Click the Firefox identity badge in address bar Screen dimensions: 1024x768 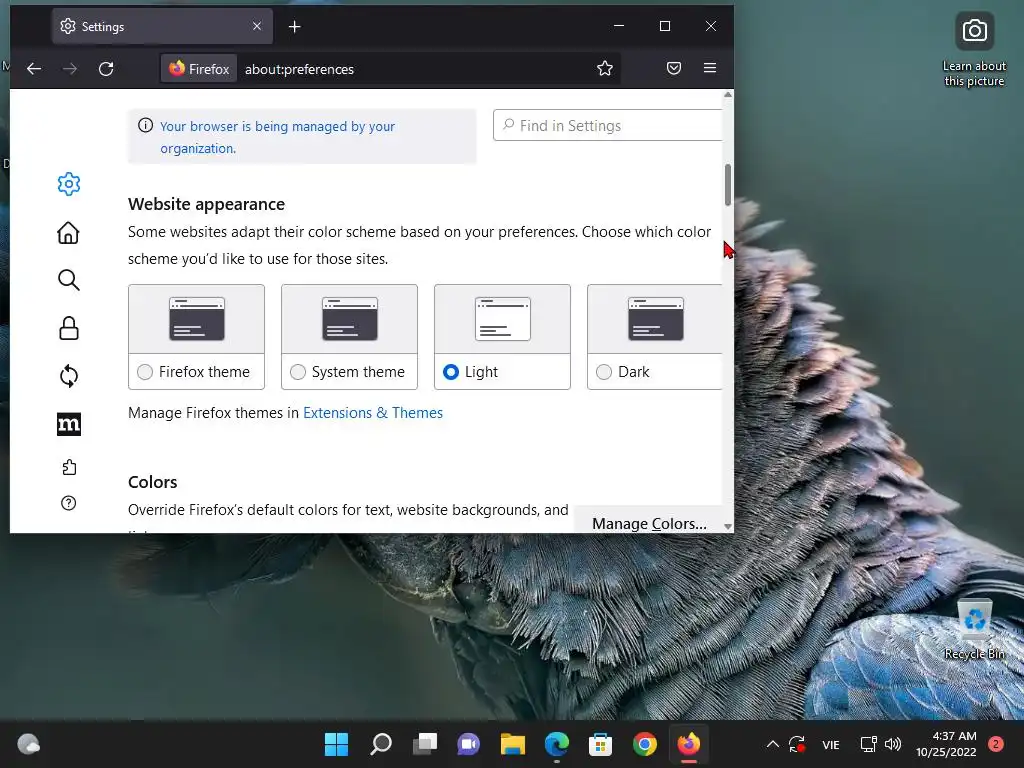(x=199, y=69)
